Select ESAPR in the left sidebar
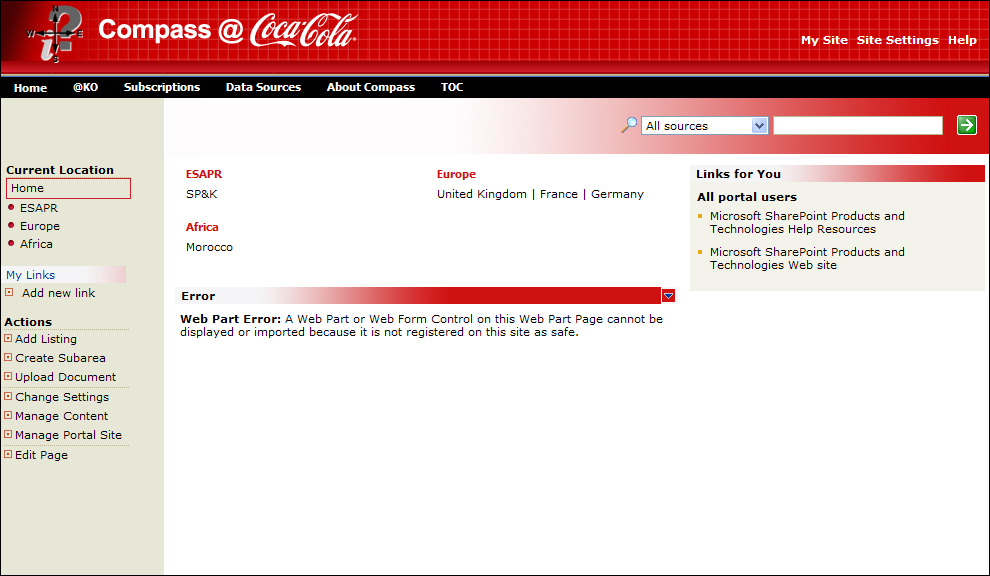This screenshot has height=576, width=990. point(39,208)
